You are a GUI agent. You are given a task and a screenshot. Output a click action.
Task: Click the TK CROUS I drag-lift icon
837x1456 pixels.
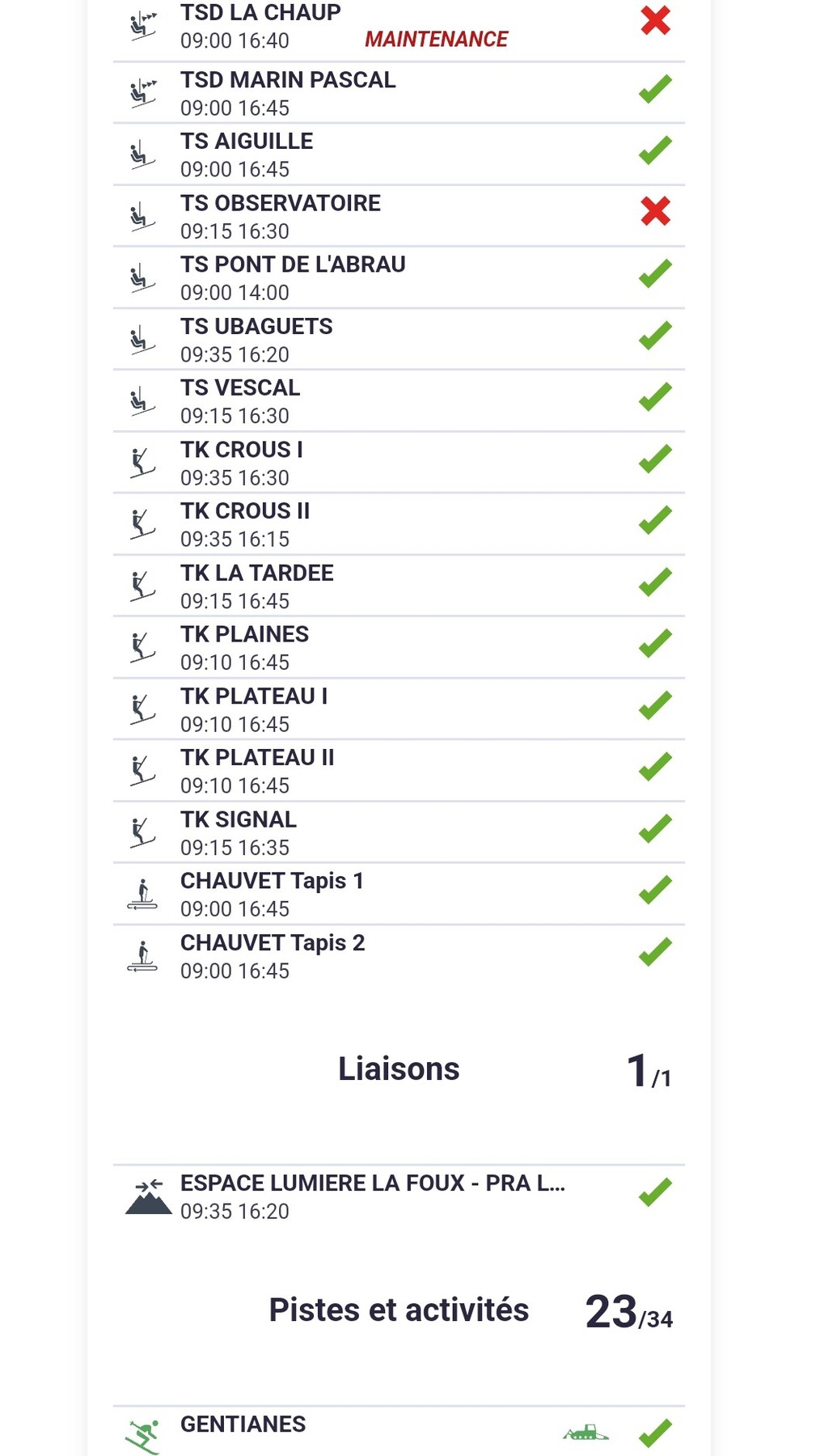143,463
